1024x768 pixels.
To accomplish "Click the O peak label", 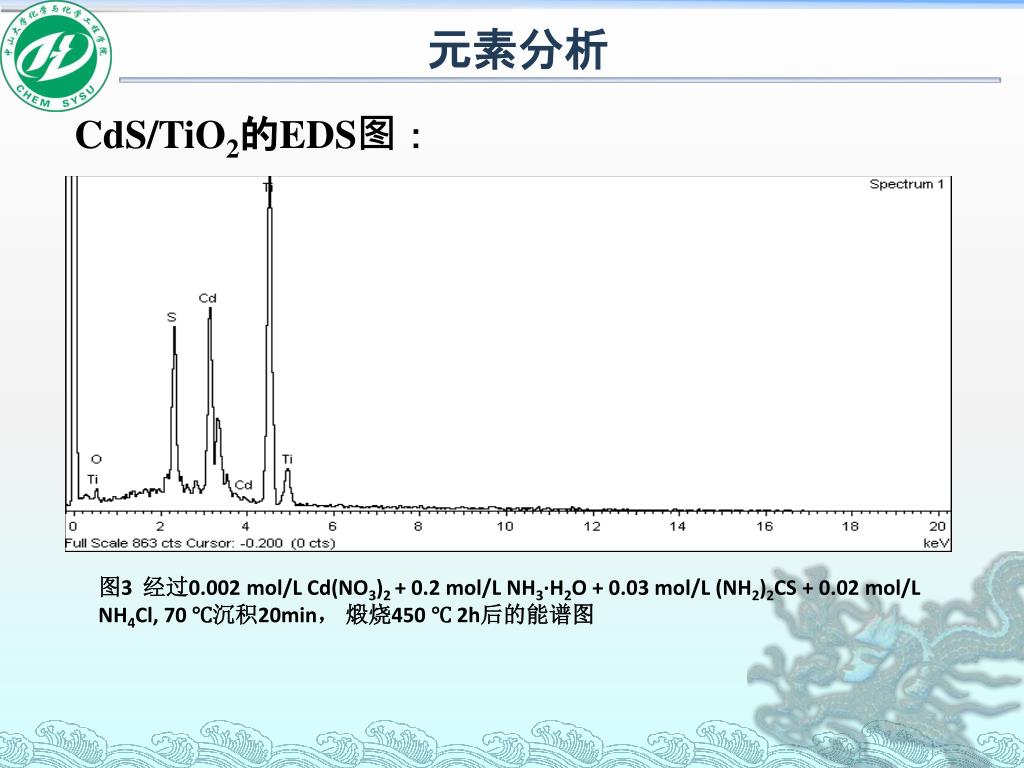I will pyautogui.click(x=97, y=459).
